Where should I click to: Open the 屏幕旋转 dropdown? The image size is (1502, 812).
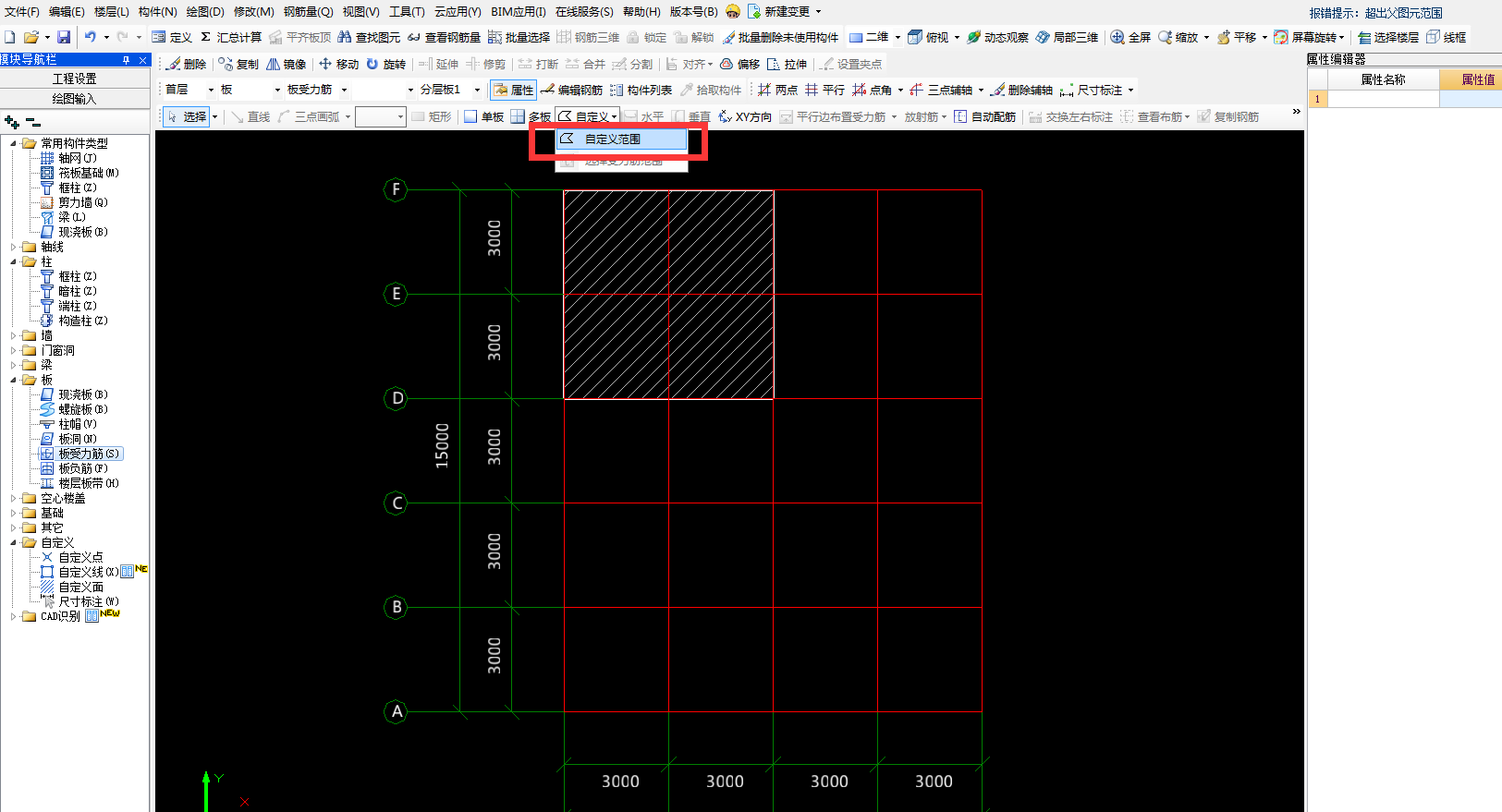1341,37
